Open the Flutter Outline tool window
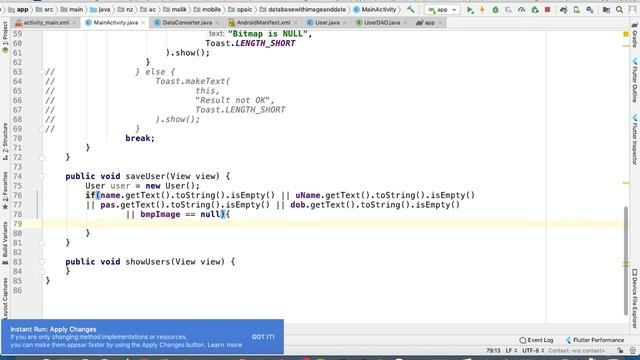The height and width of the screenshot is (360, 640). pos(635,80)
